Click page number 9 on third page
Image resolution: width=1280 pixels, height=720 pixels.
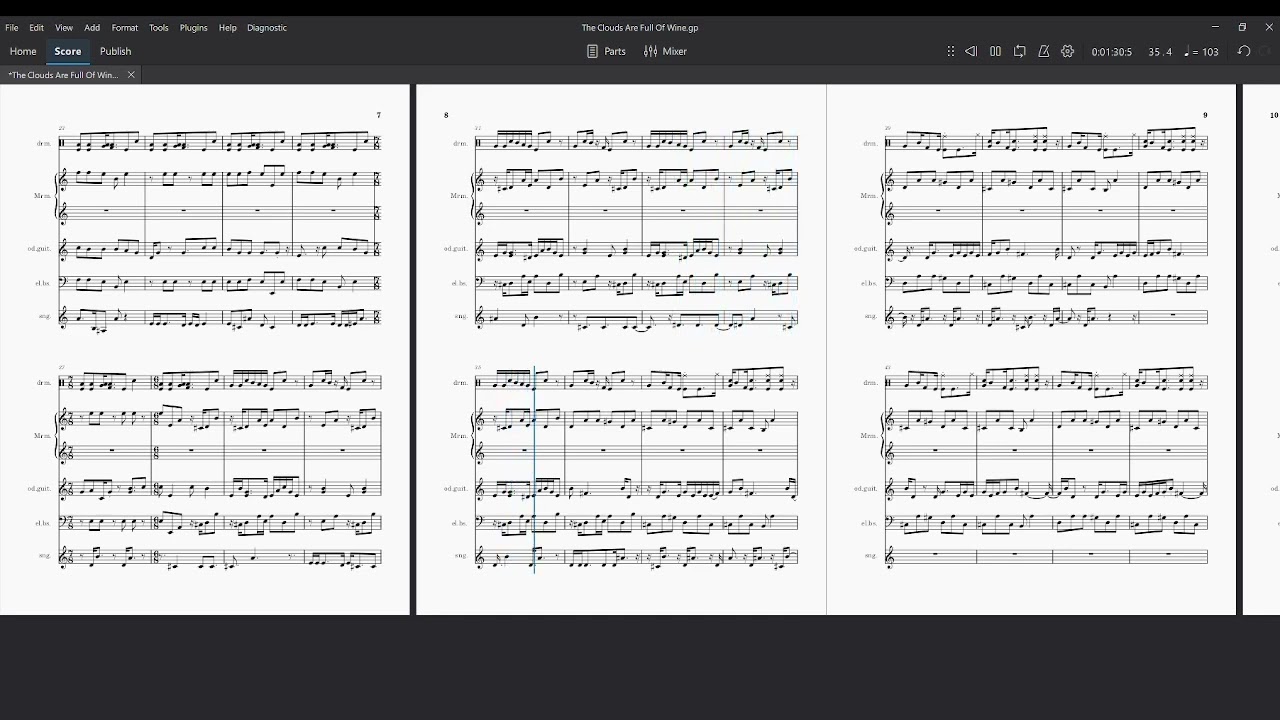pyautogui.click(x=1205, y=115)
